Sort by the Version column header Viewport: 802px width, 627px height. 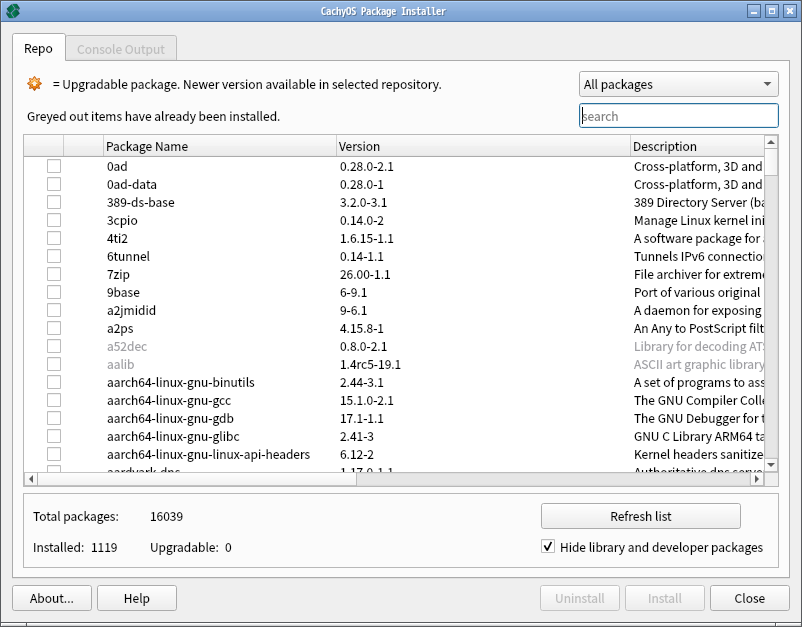pos(483,146)
